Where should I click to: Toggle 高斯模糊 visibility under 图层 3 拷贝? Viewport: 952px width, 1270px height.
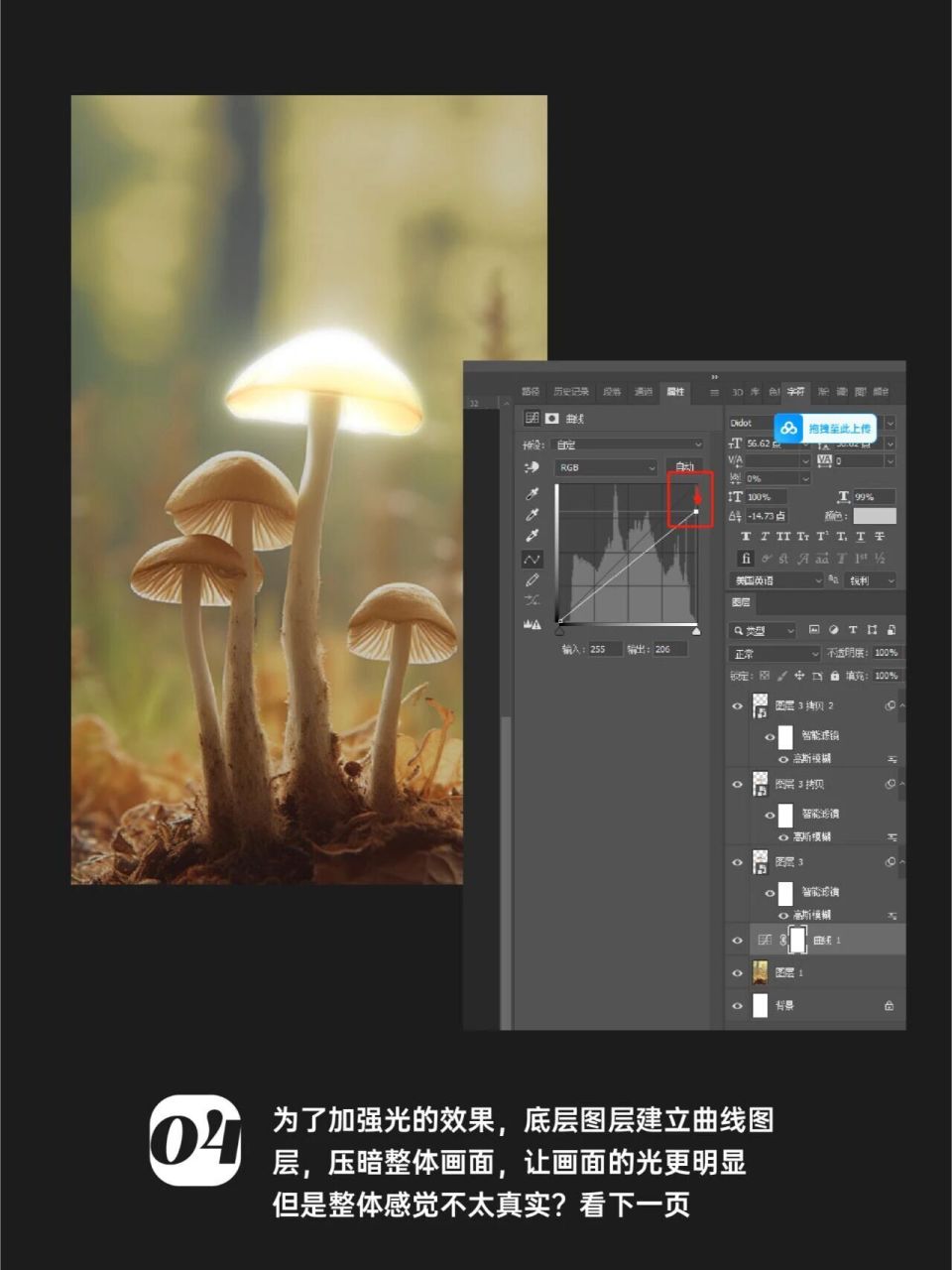click(x=783, y=836)
